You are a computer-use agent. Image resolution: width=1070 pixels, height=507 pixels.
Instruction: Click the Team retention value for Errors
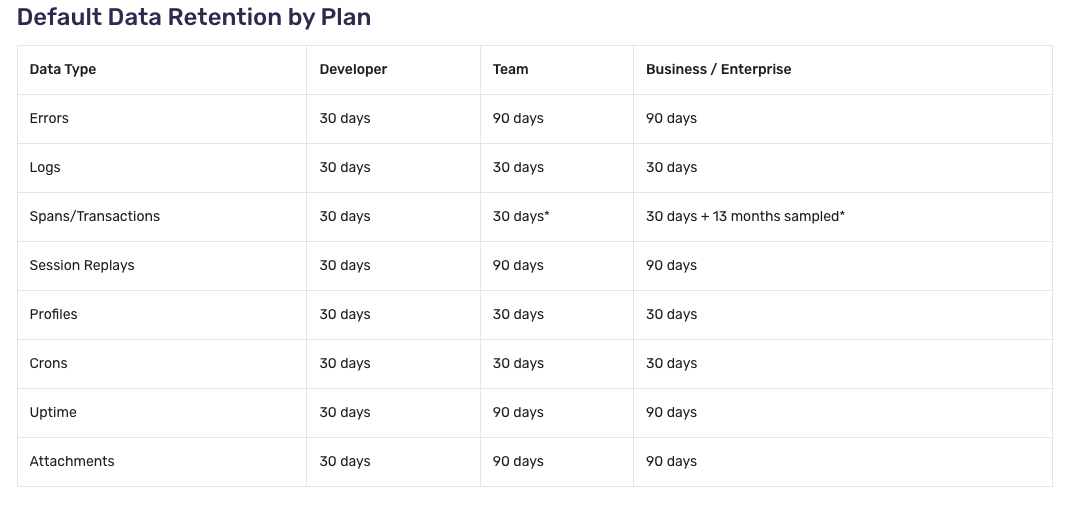pyautogui.click(x=518, y=118)
